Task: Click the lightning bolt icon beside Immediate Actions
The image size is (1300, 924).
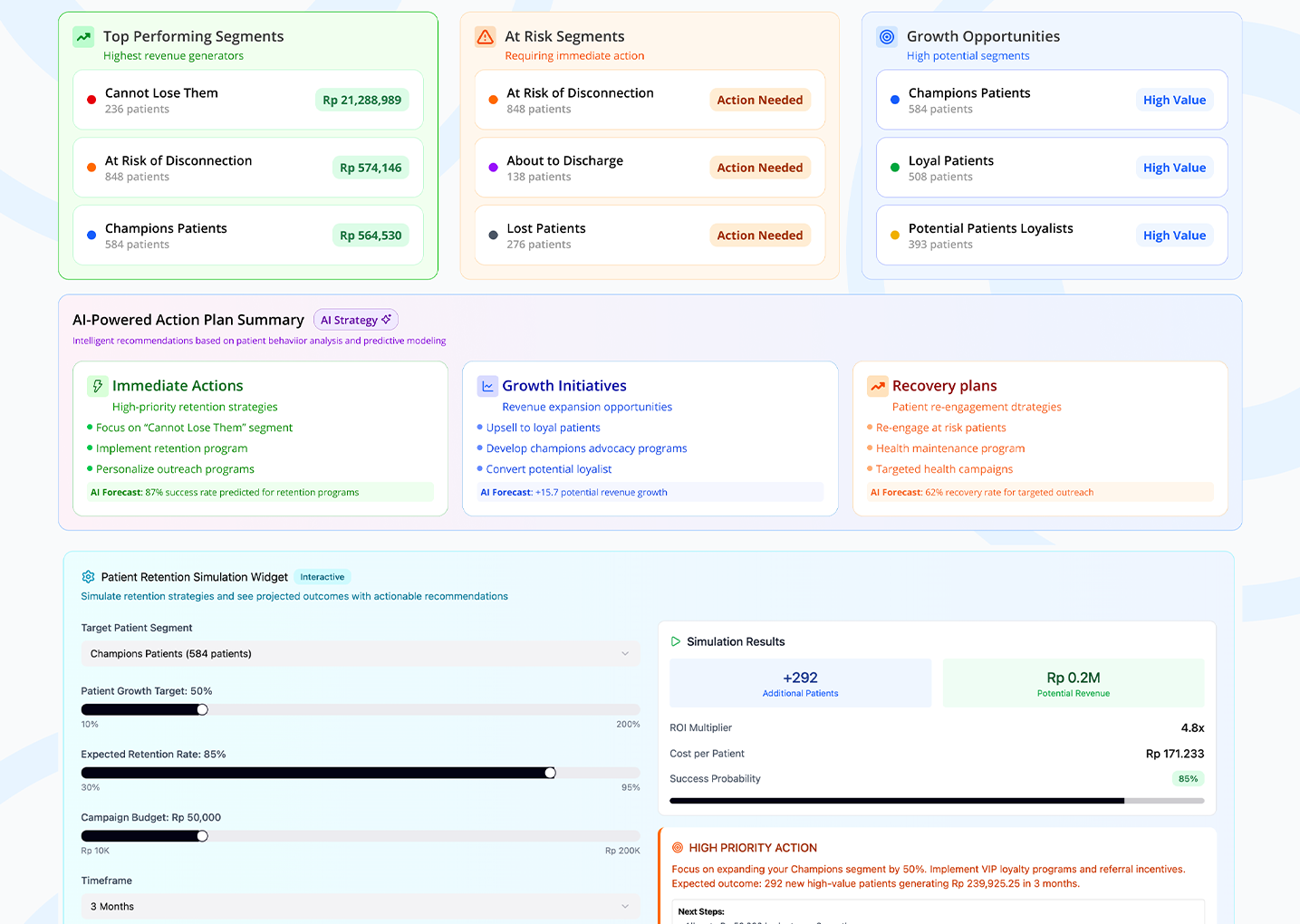Action: 98,385
